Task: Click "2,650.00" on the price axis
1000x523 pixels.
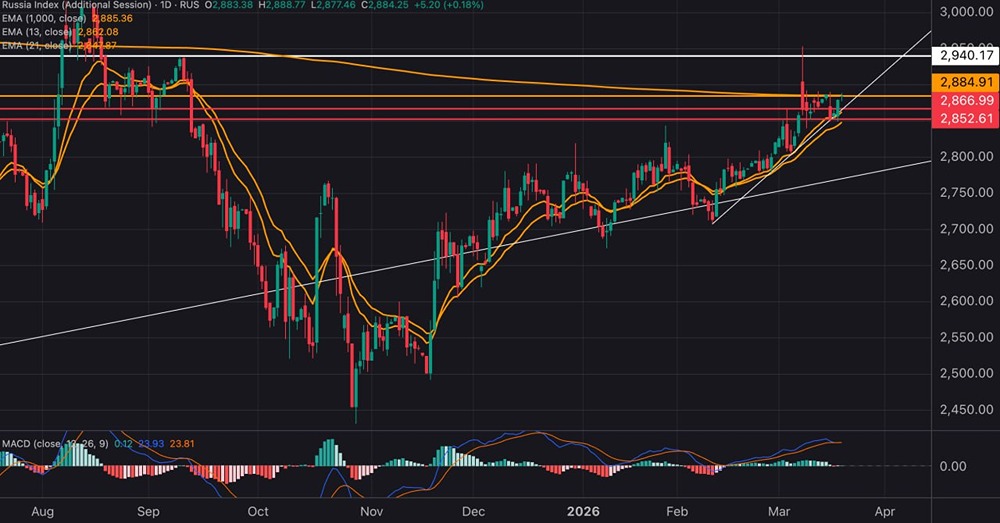Action: [967, 265]
